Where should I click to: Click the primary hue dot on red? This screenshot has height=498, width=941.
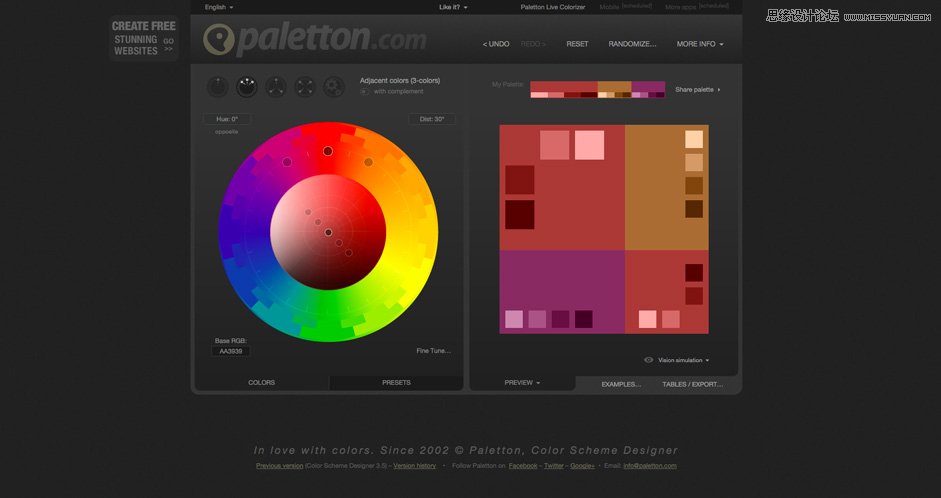coord(328,151)
